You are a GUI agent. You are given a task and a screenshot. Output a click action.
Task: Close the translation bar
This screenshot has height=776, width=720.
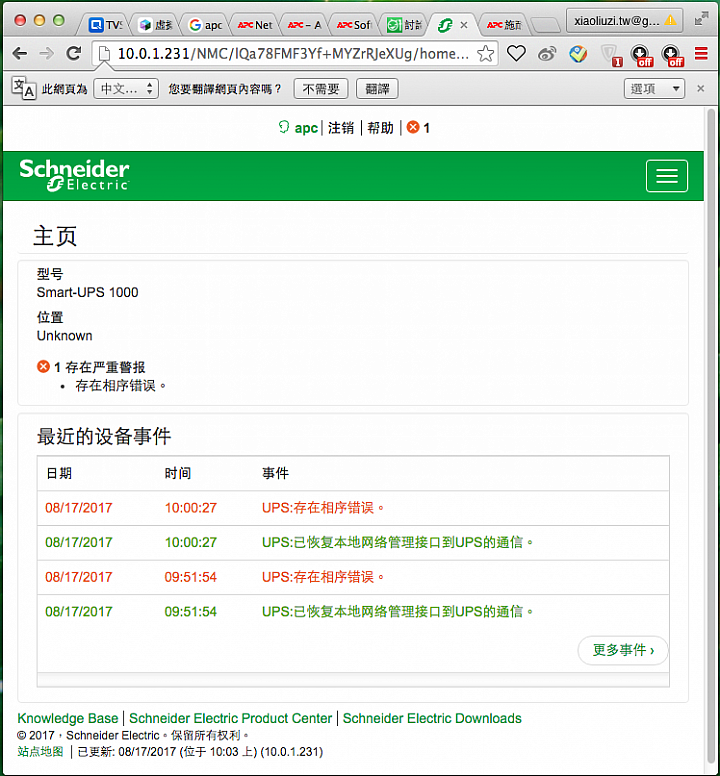tap(700, 89)
